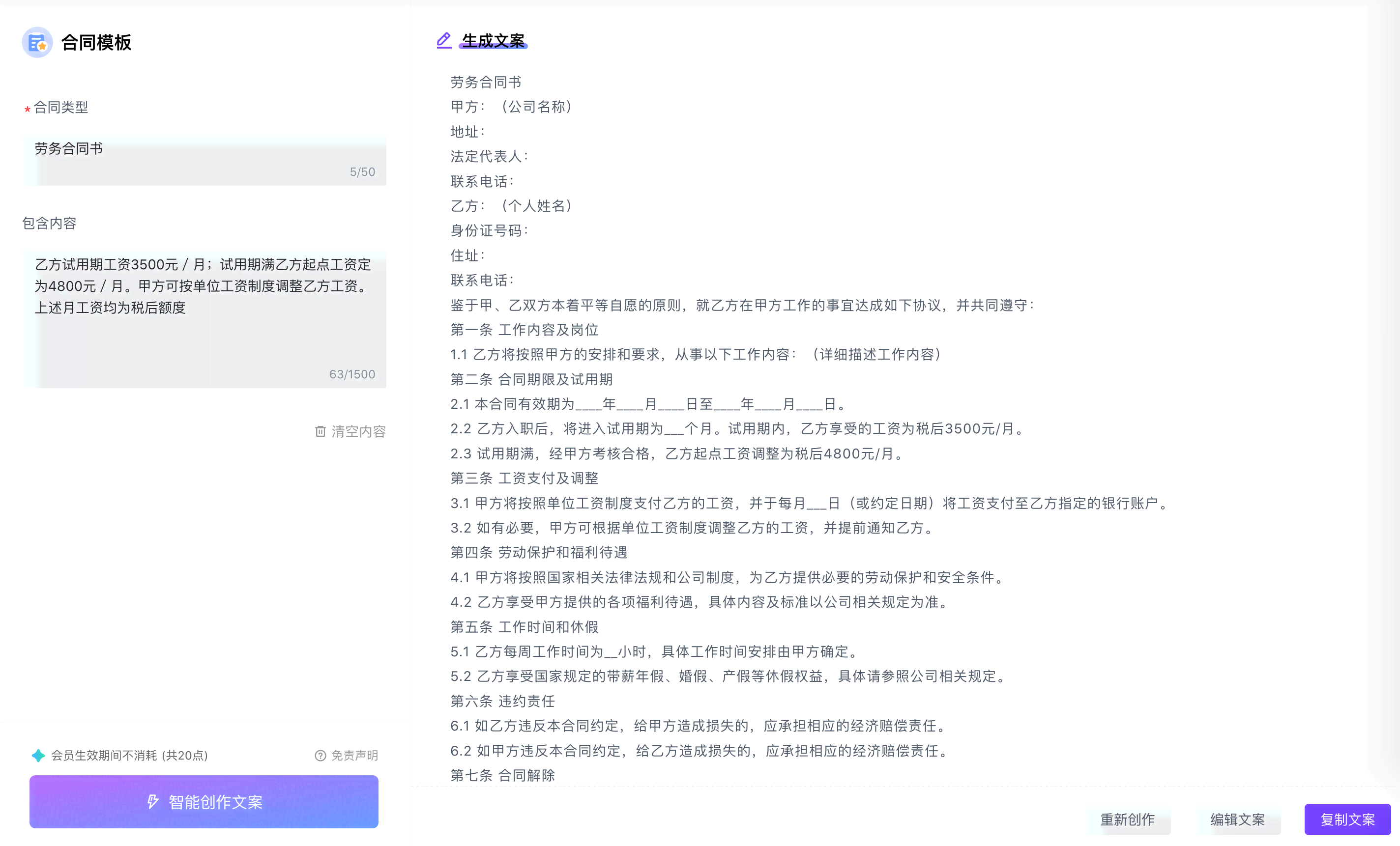1400x846 pixels.
Task: Click the contract template icon top left
Action: (38, 41)
